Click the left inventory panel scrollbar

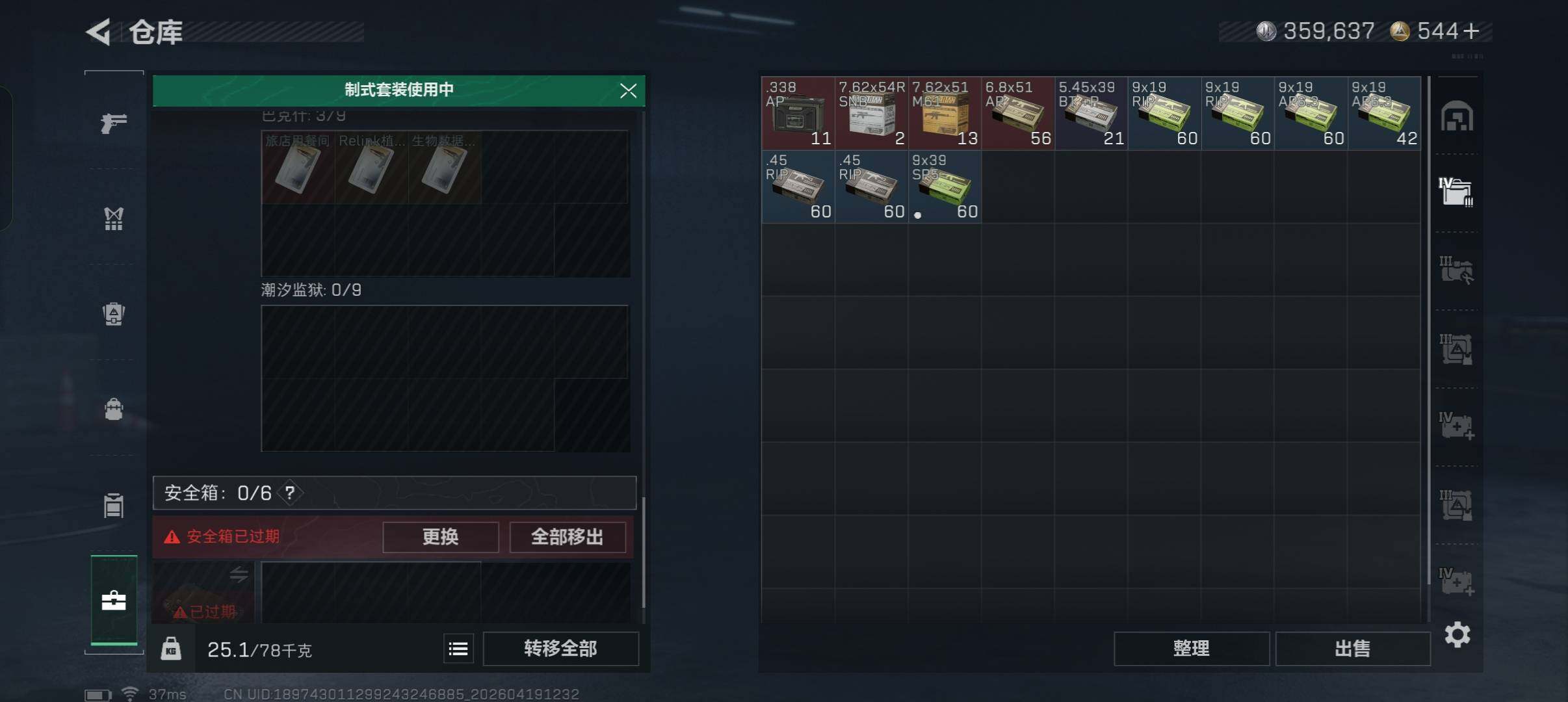point(644,552)
